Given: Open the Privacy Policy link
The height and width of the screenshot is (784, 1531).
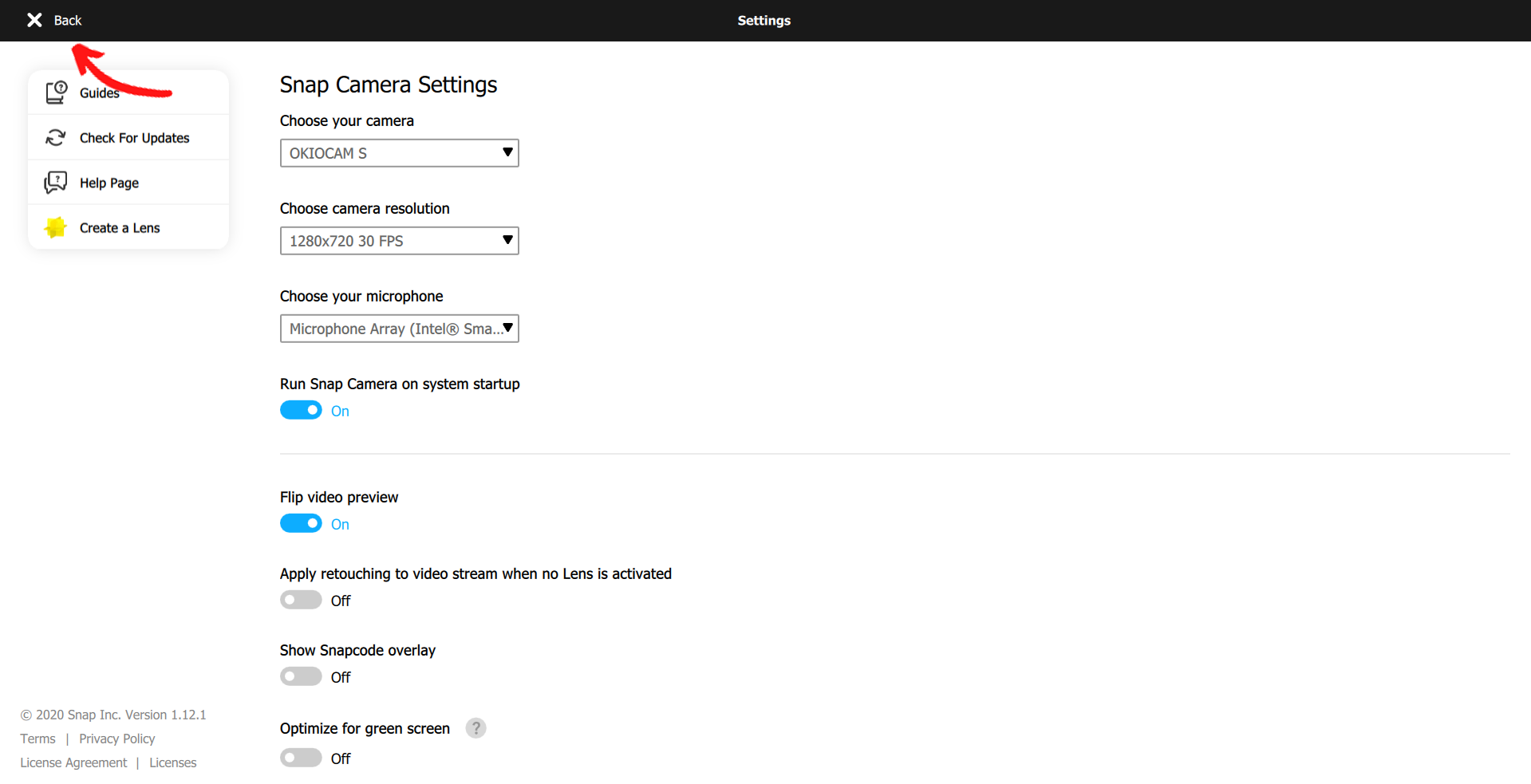Looking at the screenshot, I should click(x=116, y=739).
